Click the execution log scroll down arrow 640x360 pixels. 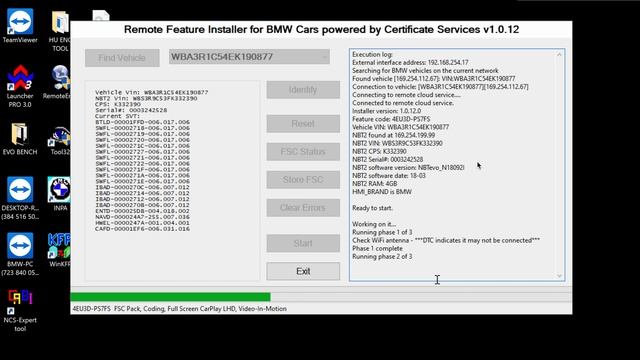coord(559,276)
